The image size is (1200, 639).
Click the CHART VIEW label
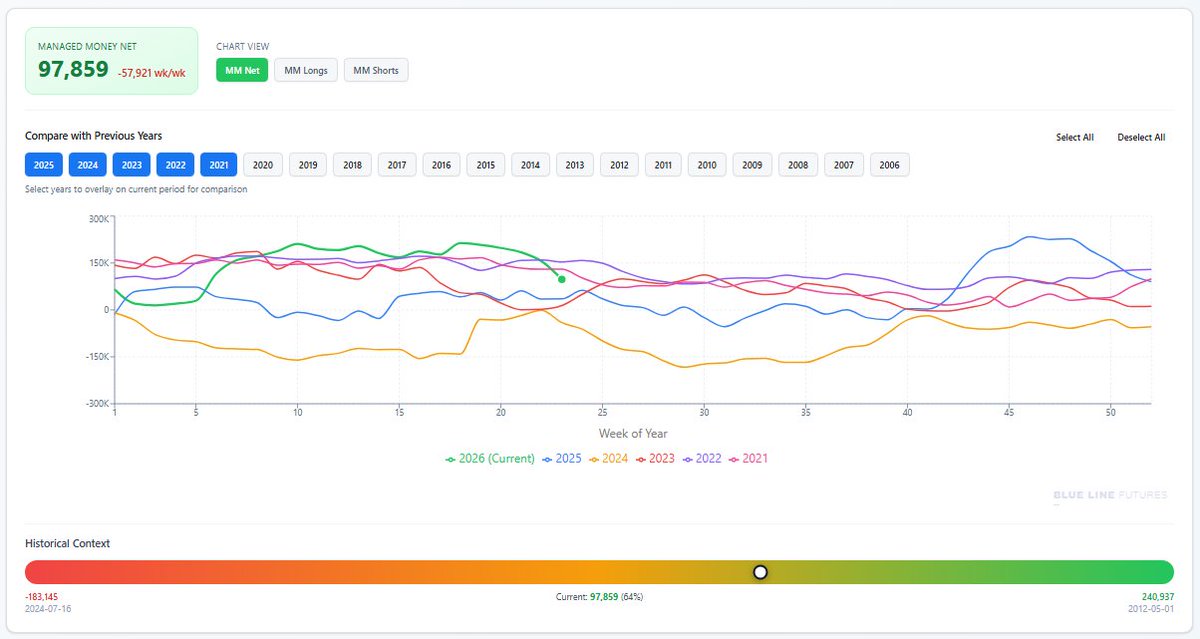(x=243, y=46)
